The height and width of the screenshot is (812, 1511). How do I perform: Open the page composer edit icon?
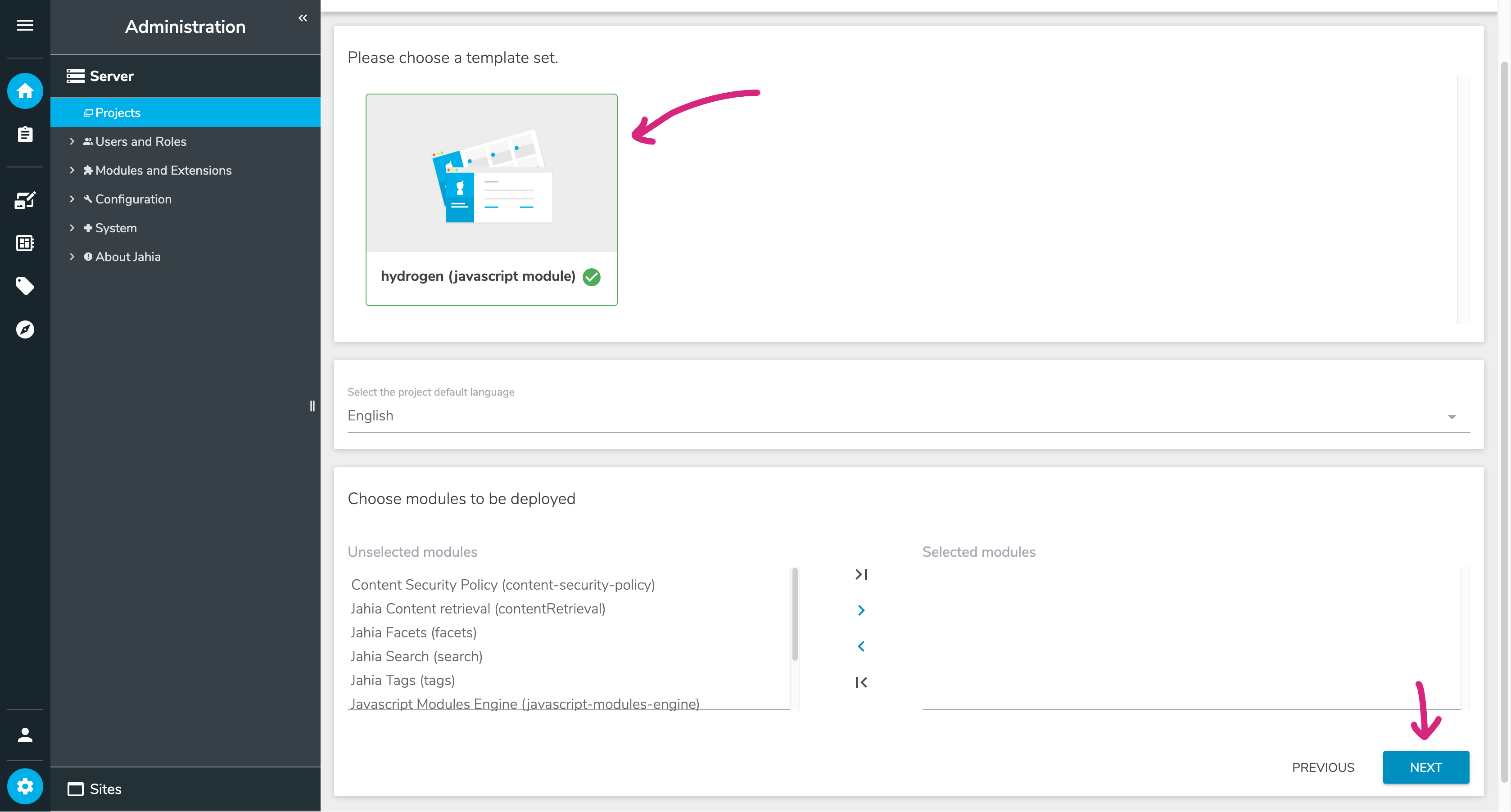25,200
